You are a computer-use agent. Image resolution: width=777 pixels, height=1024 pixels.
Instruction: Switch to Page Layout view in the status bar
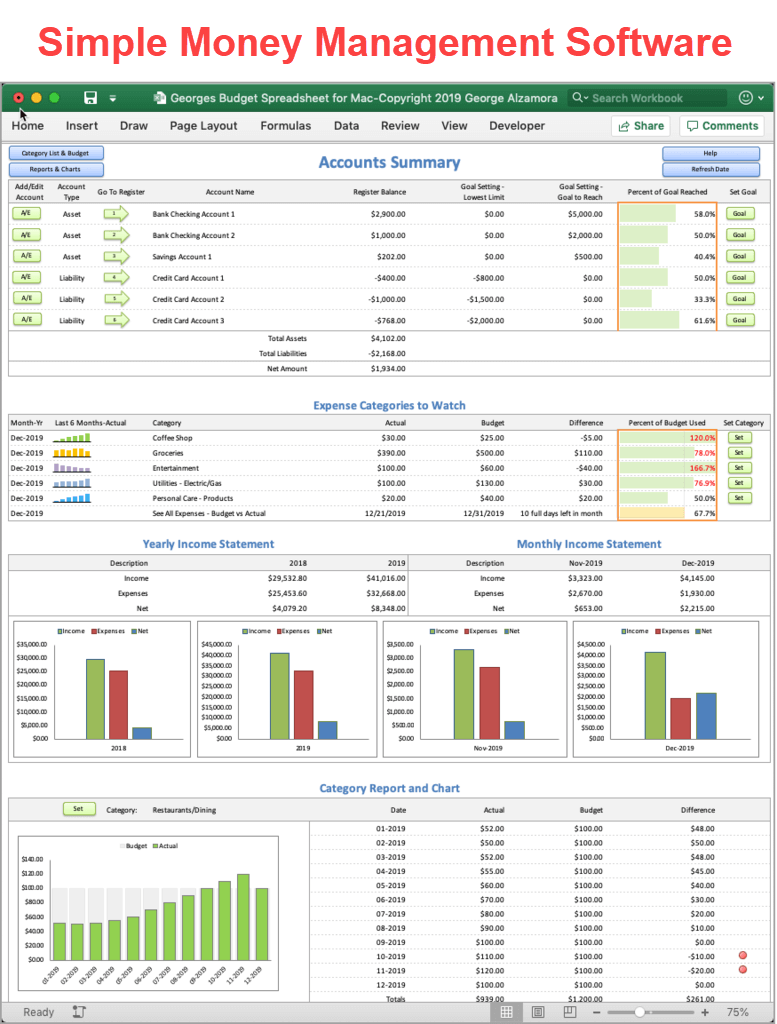point(538,1012)
